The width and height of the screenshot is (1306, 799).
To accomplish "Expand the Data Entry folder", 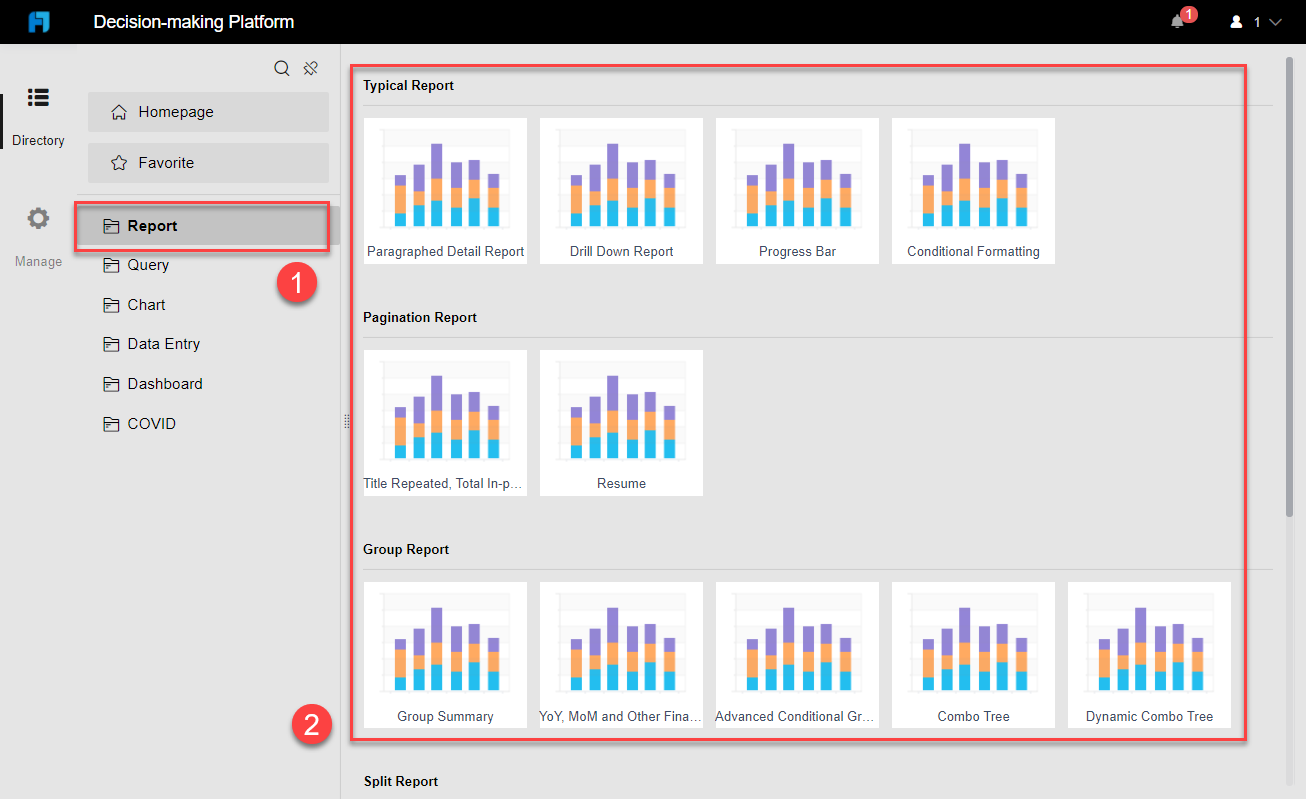I will pyautogui.click(x=165, y=343).
